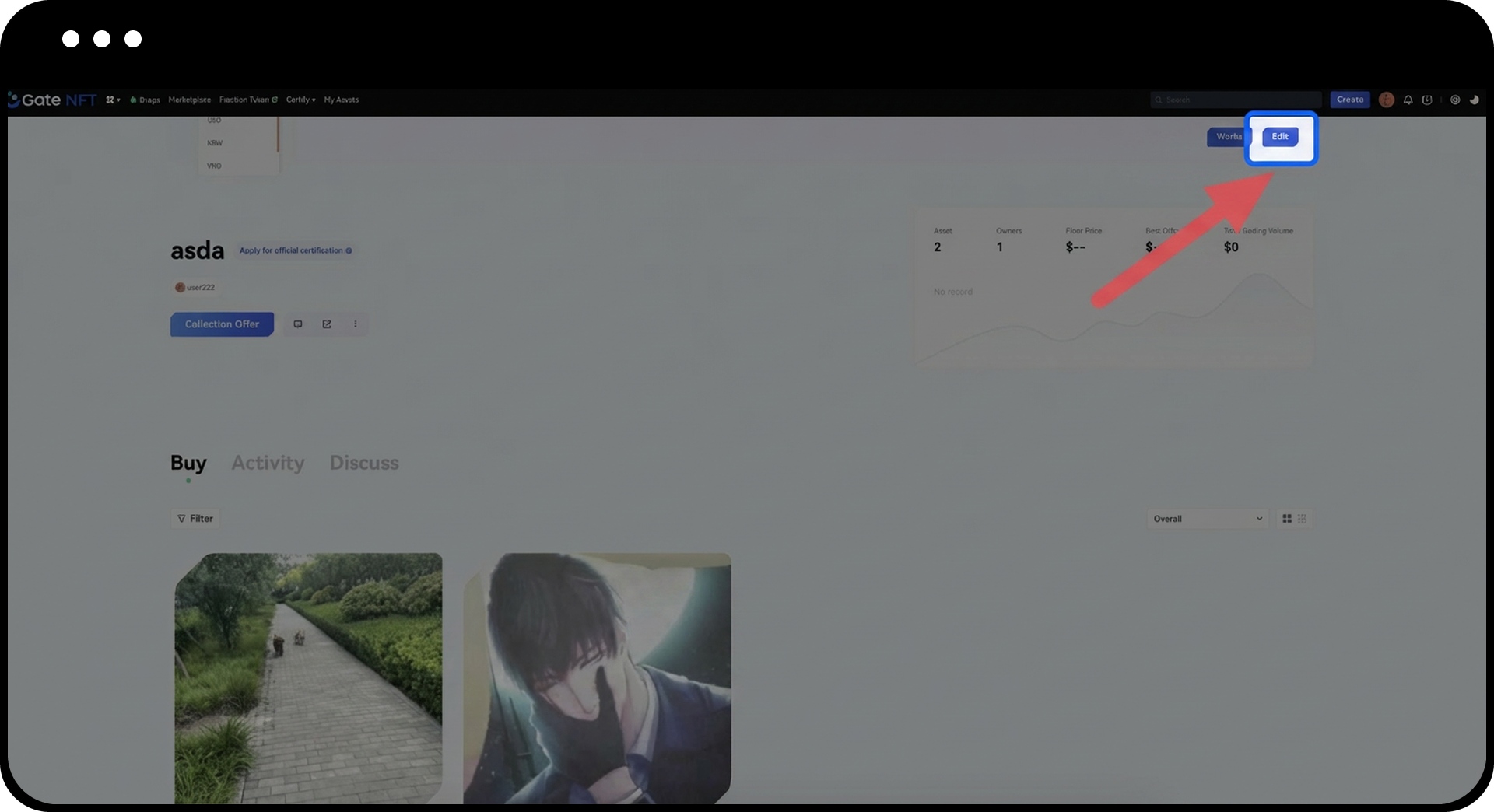Screen dimensions: 1494x812
Task: Open the three-dot more options menu
Action: click(x=356, y=324)
